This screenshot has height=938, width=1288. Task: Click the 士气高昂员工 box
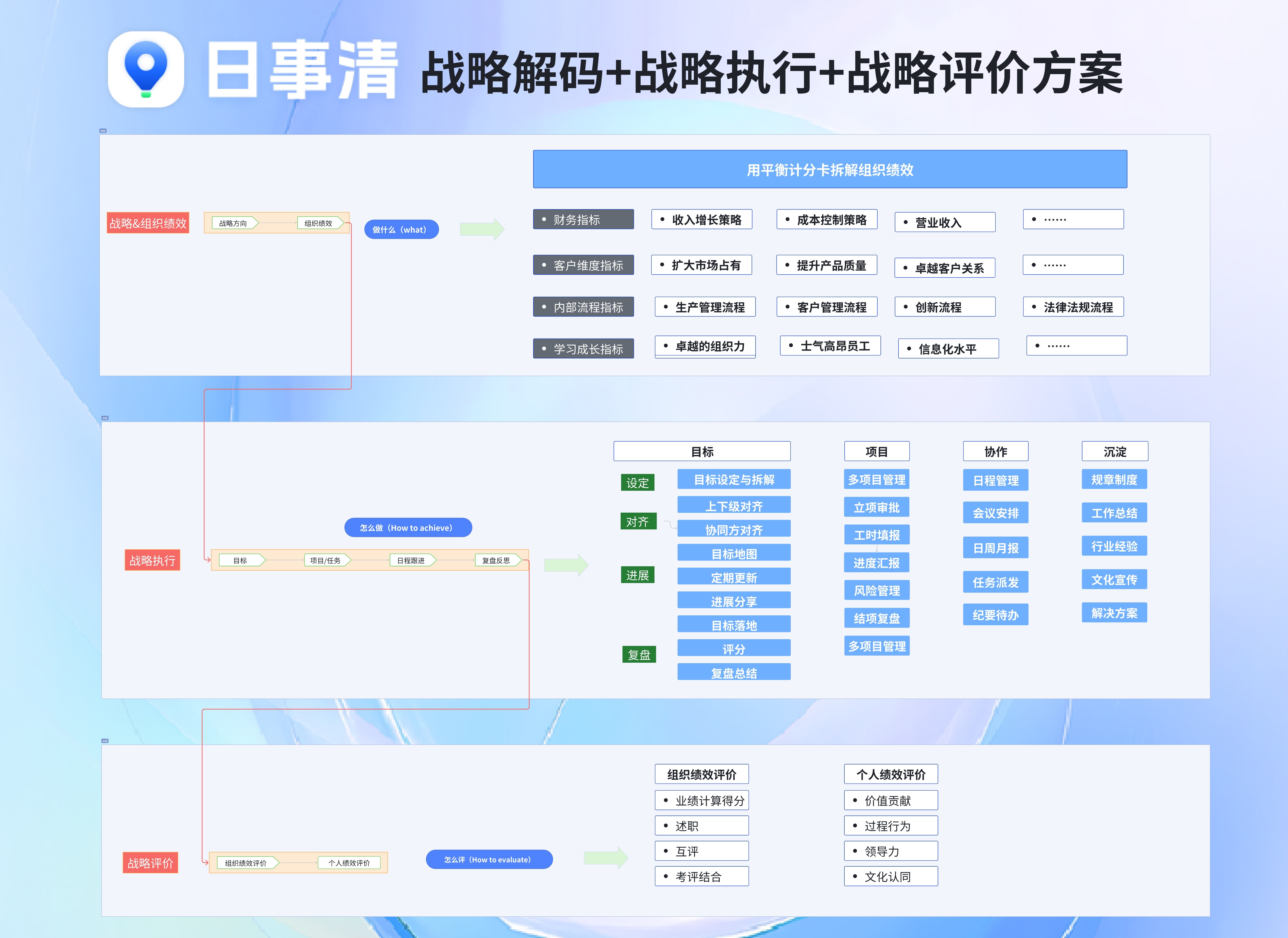tap(830, 346)
